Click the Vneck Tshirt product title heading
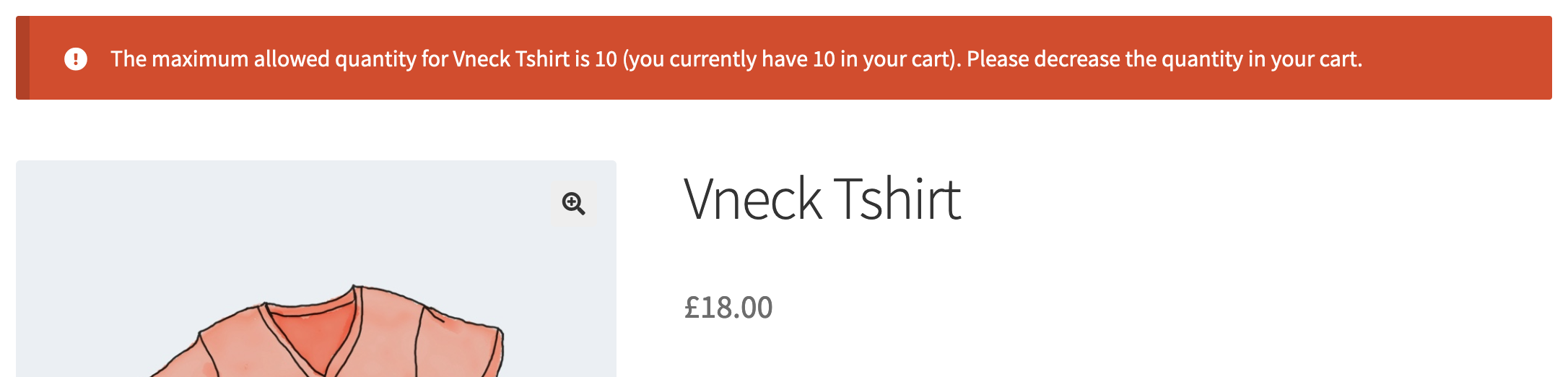 pos(822,199)
